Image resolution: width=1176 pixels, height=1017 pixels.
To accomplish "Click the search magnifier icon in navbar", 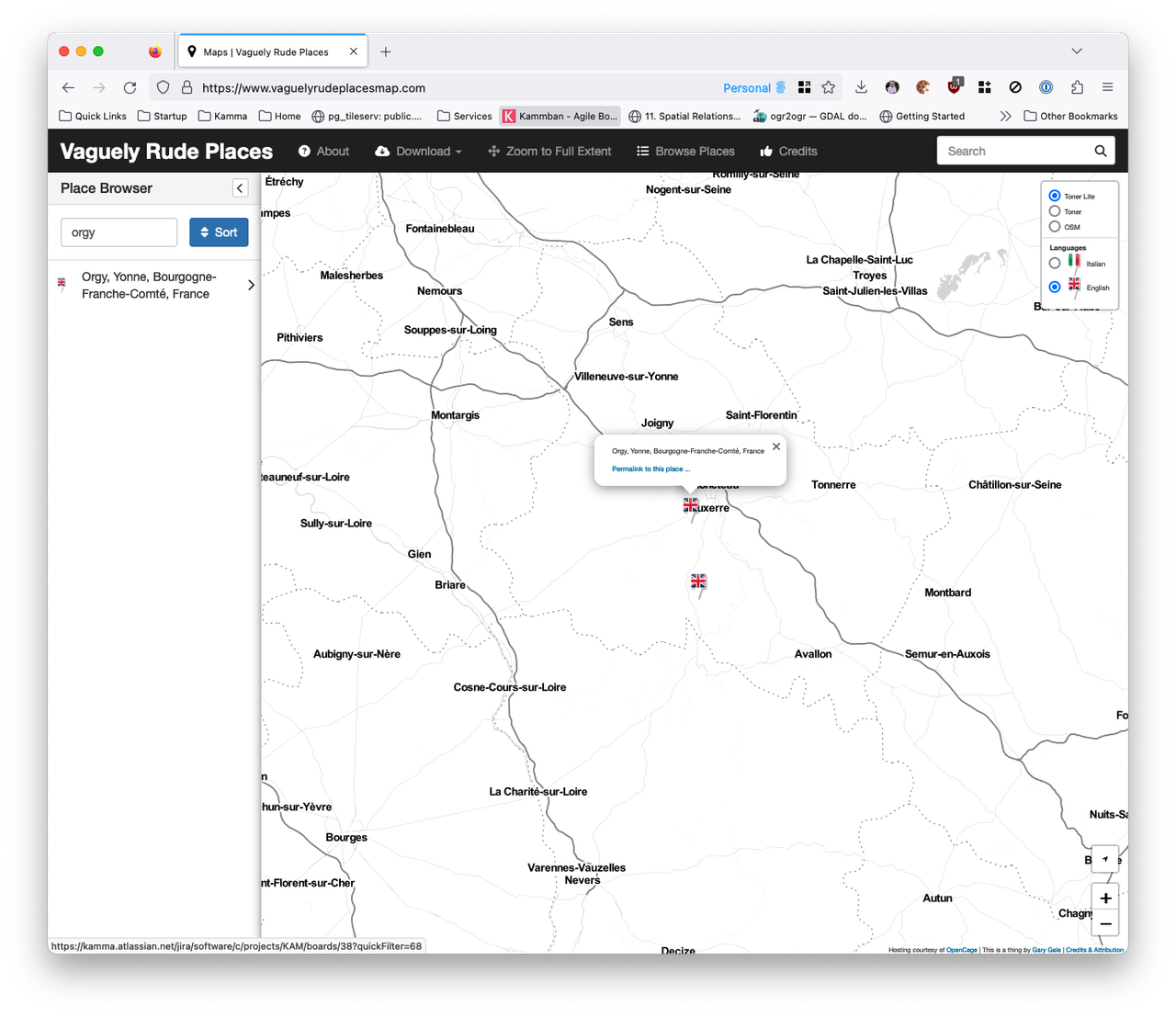I will point(1100,152).
